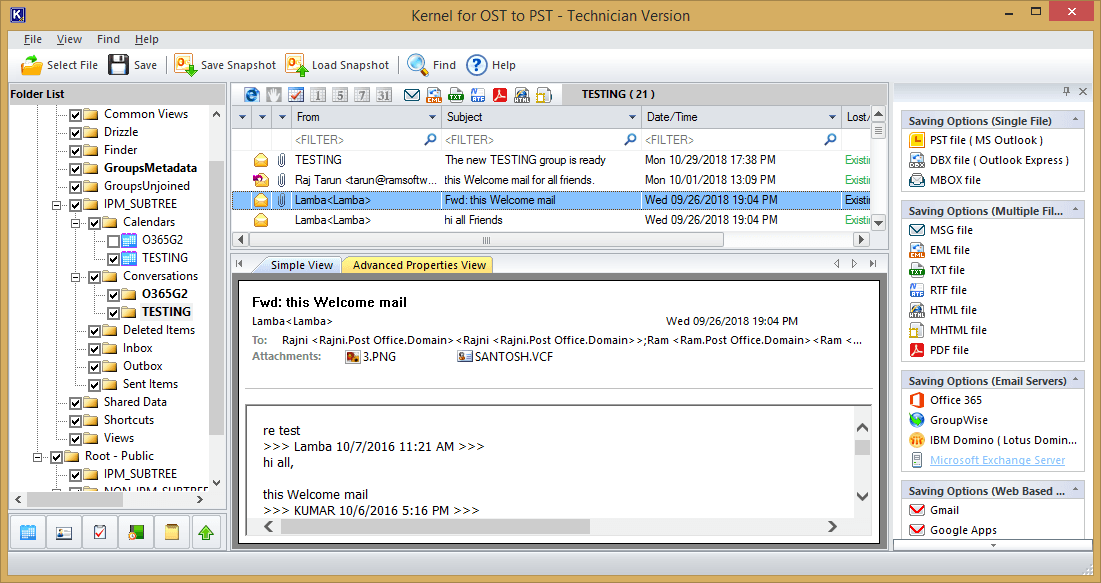Click the Save floppy disk icon

click(119, 65)
